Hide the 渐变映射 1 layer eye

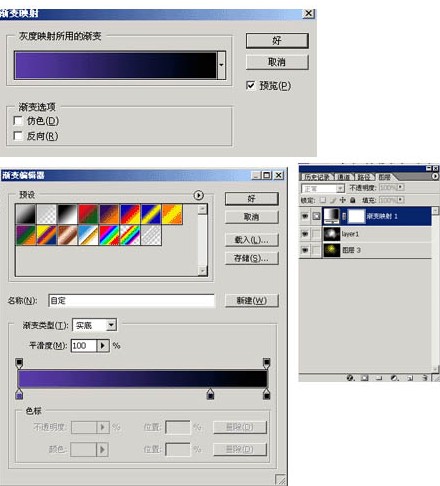[x=305, y=216]
